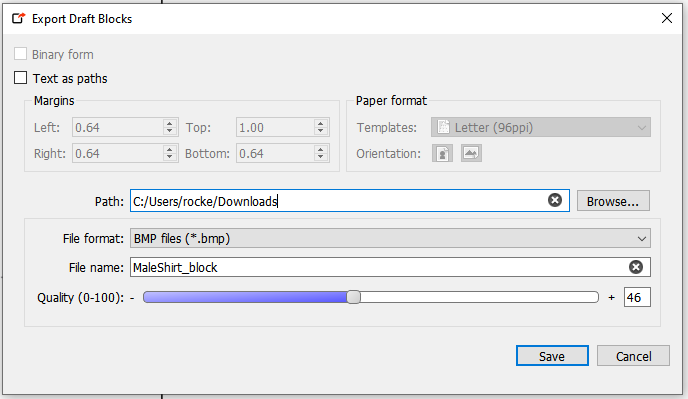Click the unfilled part of Quality slider

point(479,297)
